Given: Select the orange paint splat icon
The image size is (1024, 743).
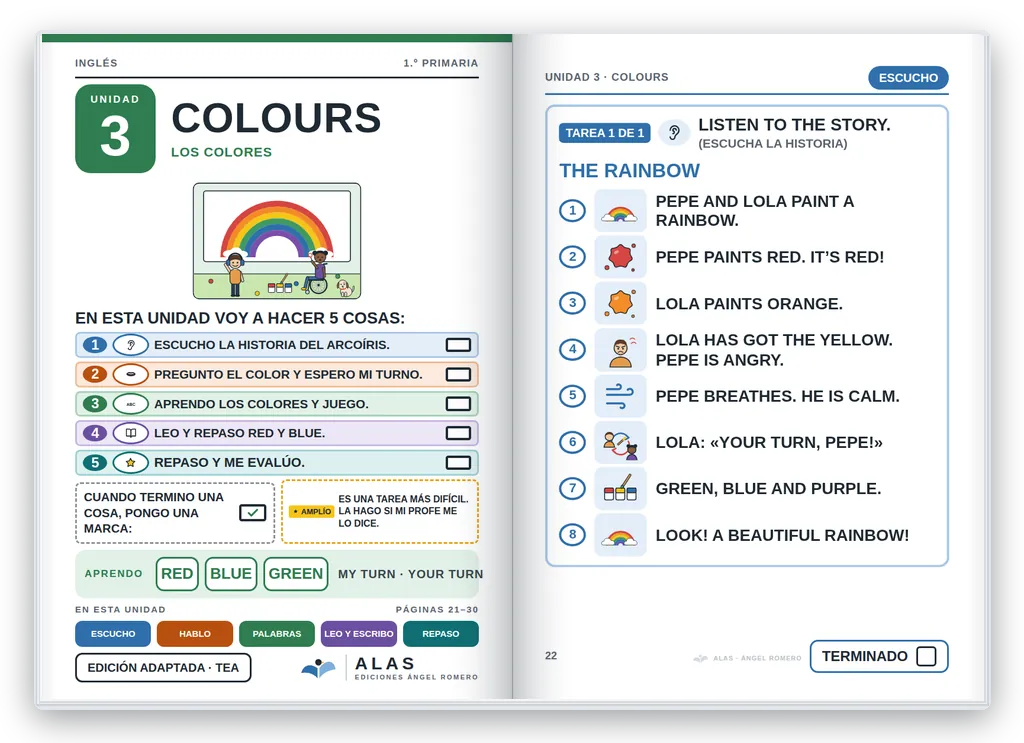Looking at the screenshot, I should 620,303.
